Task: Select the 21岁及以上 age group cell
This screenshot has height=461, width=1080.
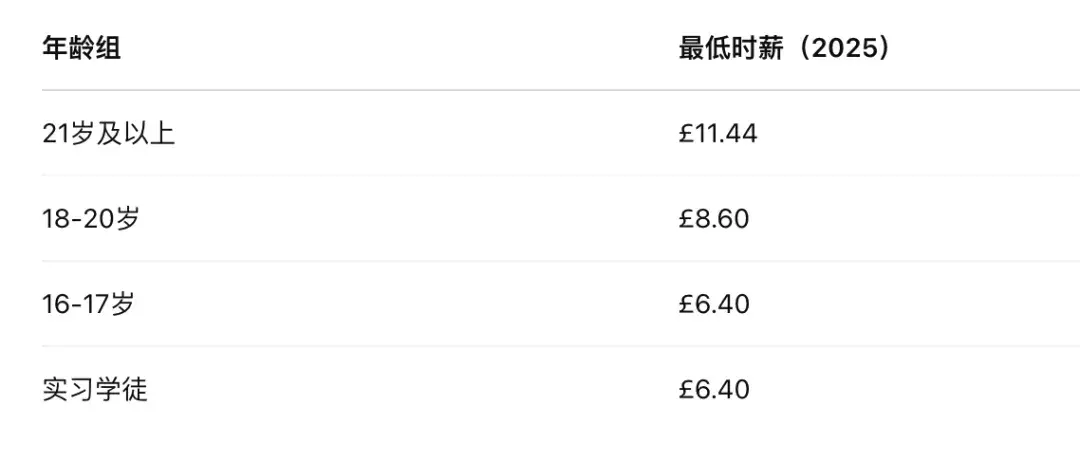Action: click(109, 133)
